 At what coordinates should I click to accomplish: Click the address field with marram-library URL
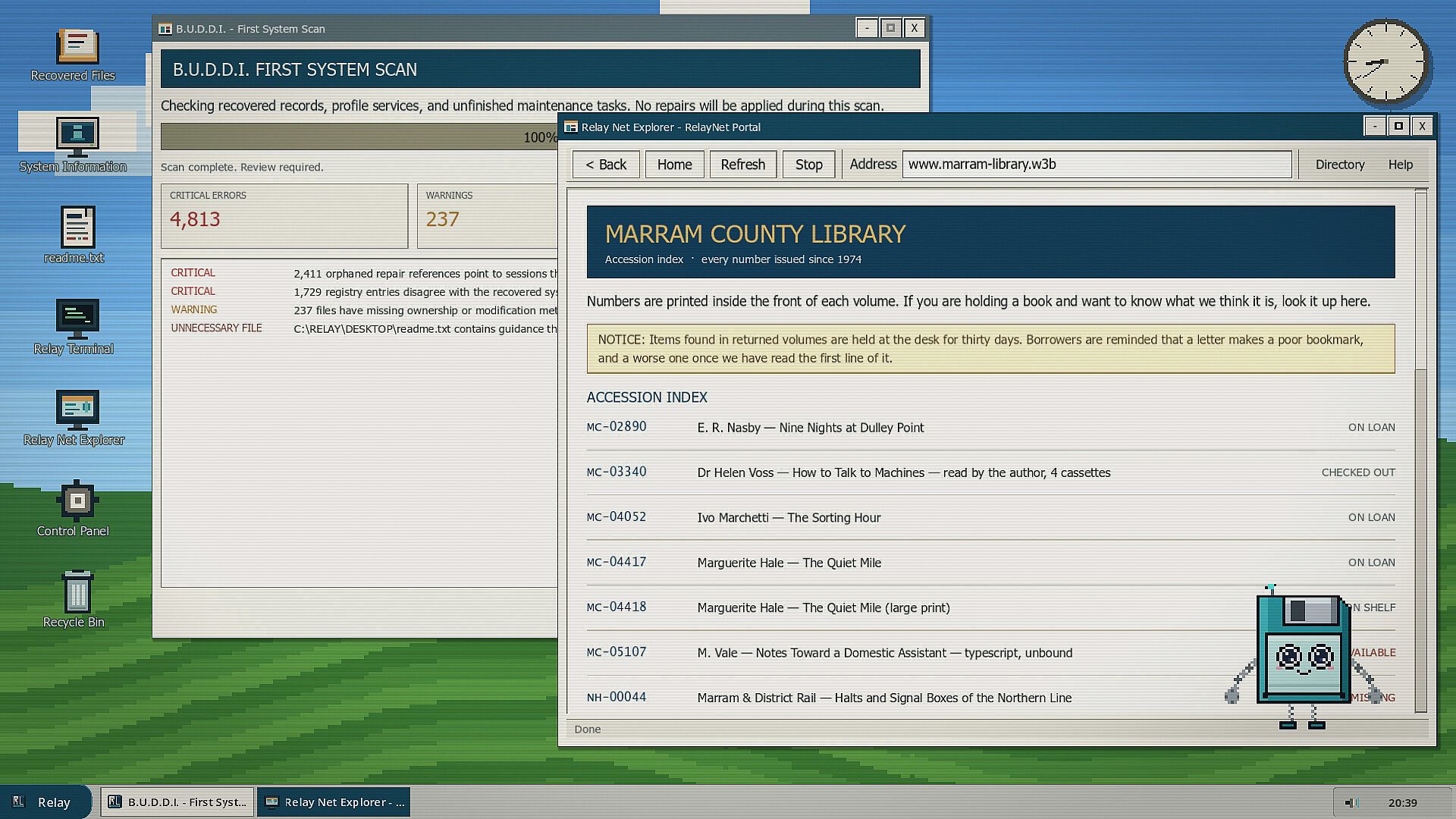[1097, 165]
